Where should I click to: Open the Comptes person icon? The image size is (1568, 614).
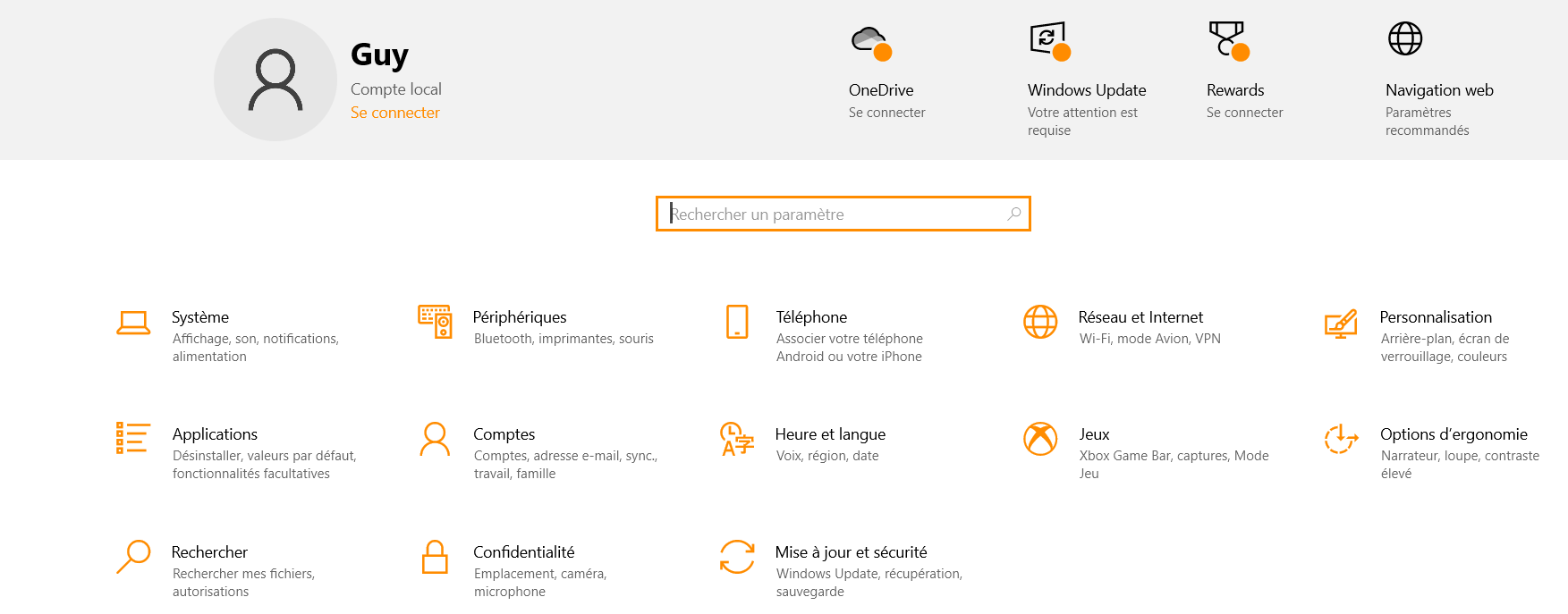click(x=435, y=439)
